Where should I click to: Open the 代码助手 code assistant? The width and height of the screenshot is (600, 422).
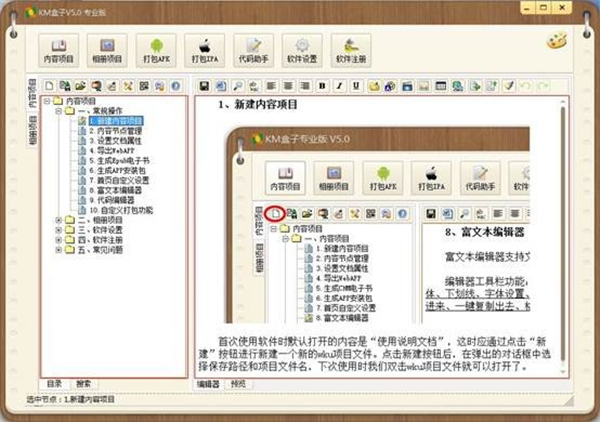[x=253, y=51]
